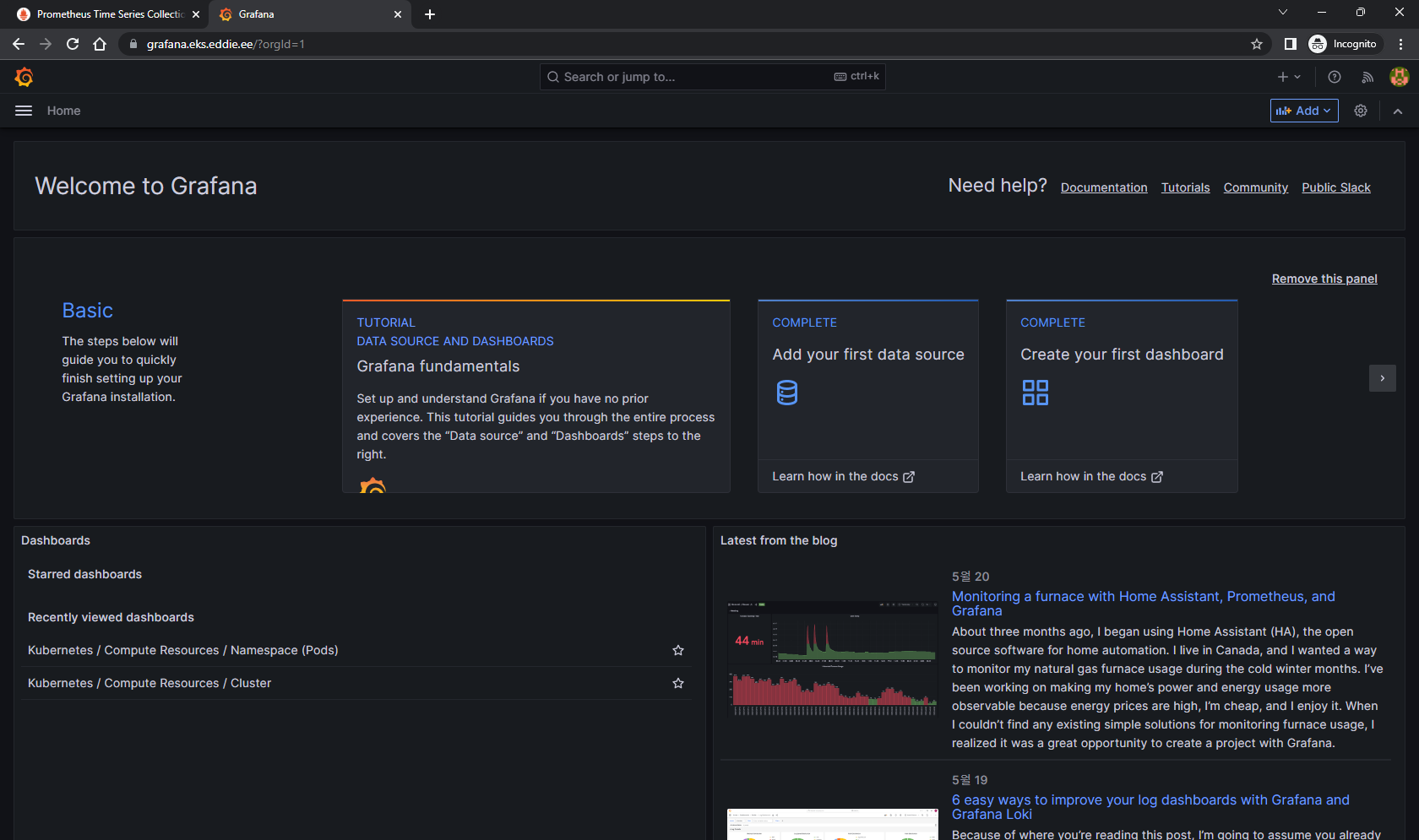Open the 6 easy ways Loki blog post
Screen dimensions: 1419x840
click(x=1150, y=807)
